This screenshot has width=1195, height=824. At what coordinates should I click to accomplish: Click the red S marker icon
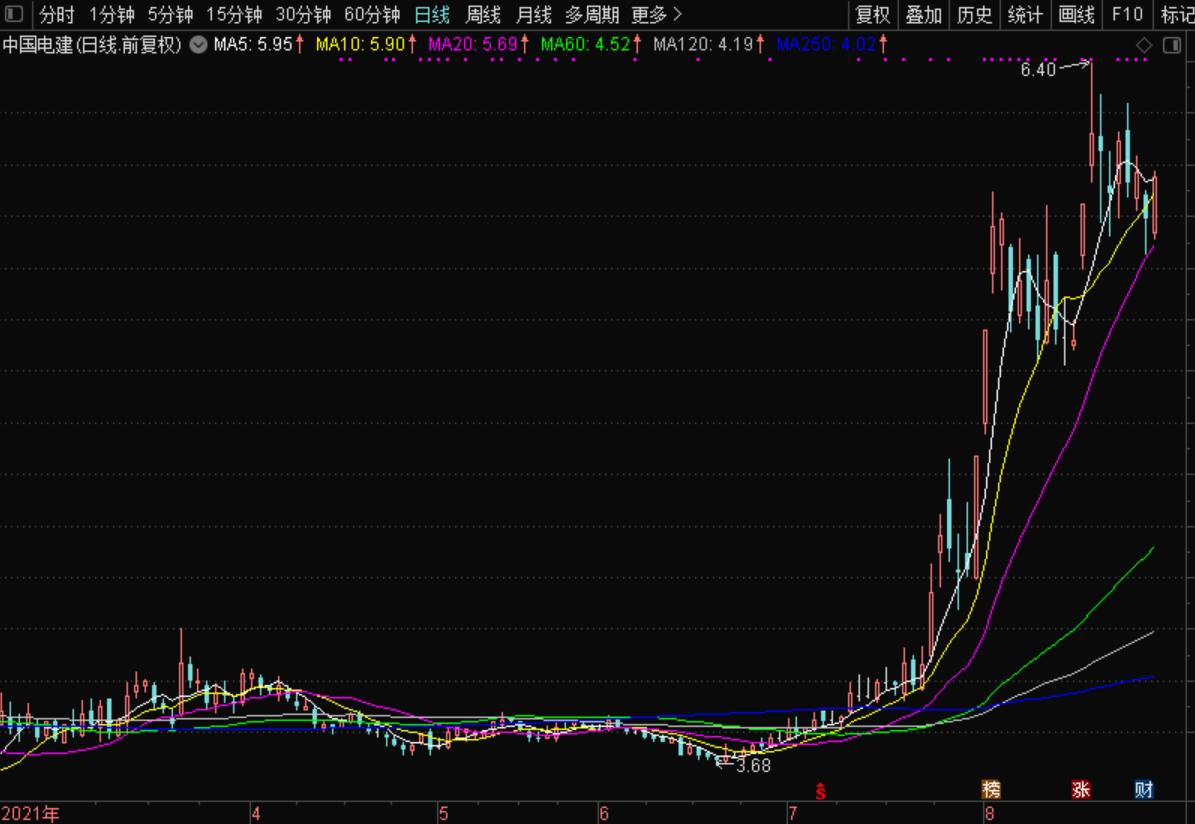820,791
